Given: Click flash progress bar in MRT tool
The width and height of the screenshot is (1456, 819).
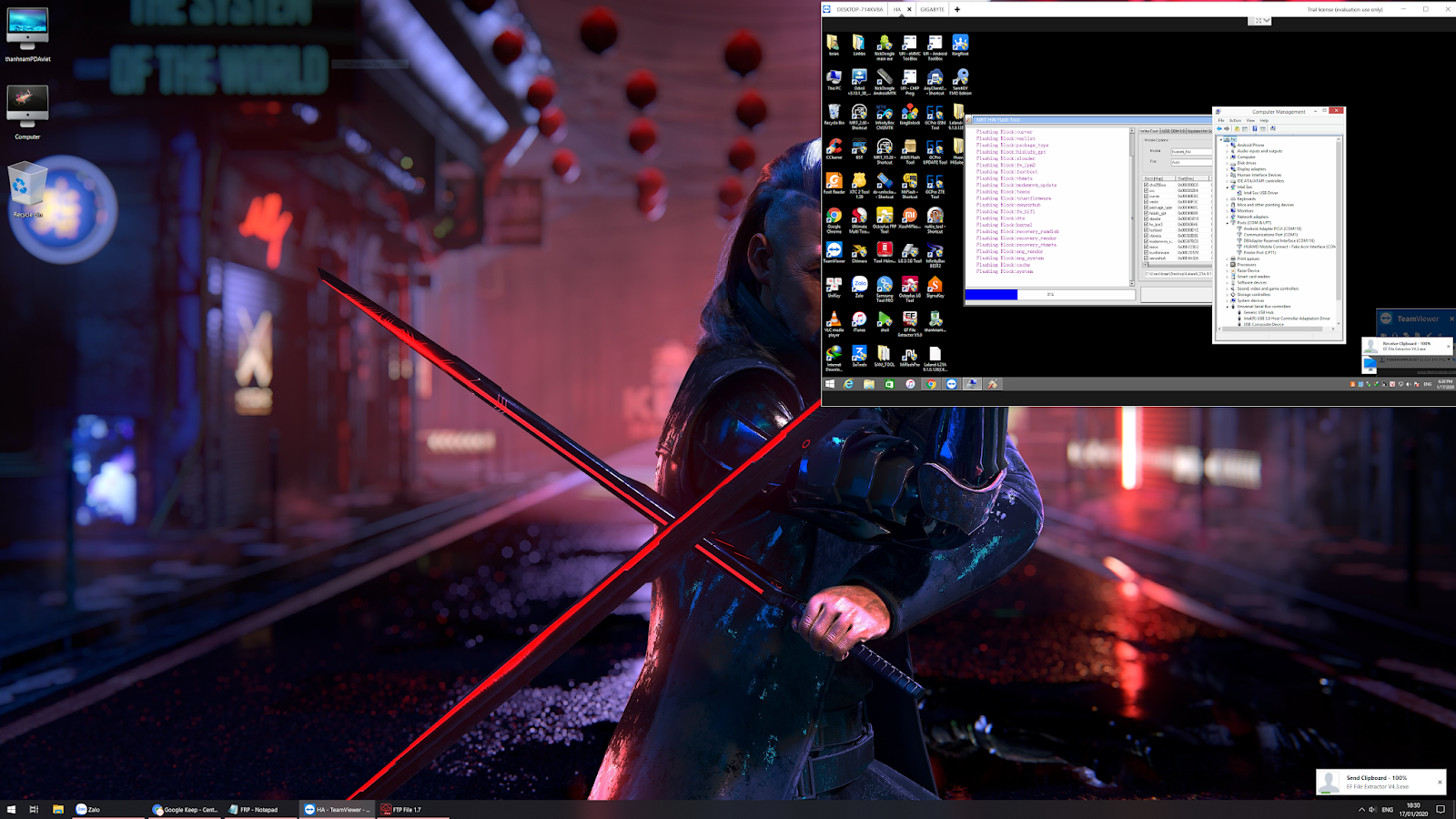Looking at the screenshot, I should pos(1049,295).
